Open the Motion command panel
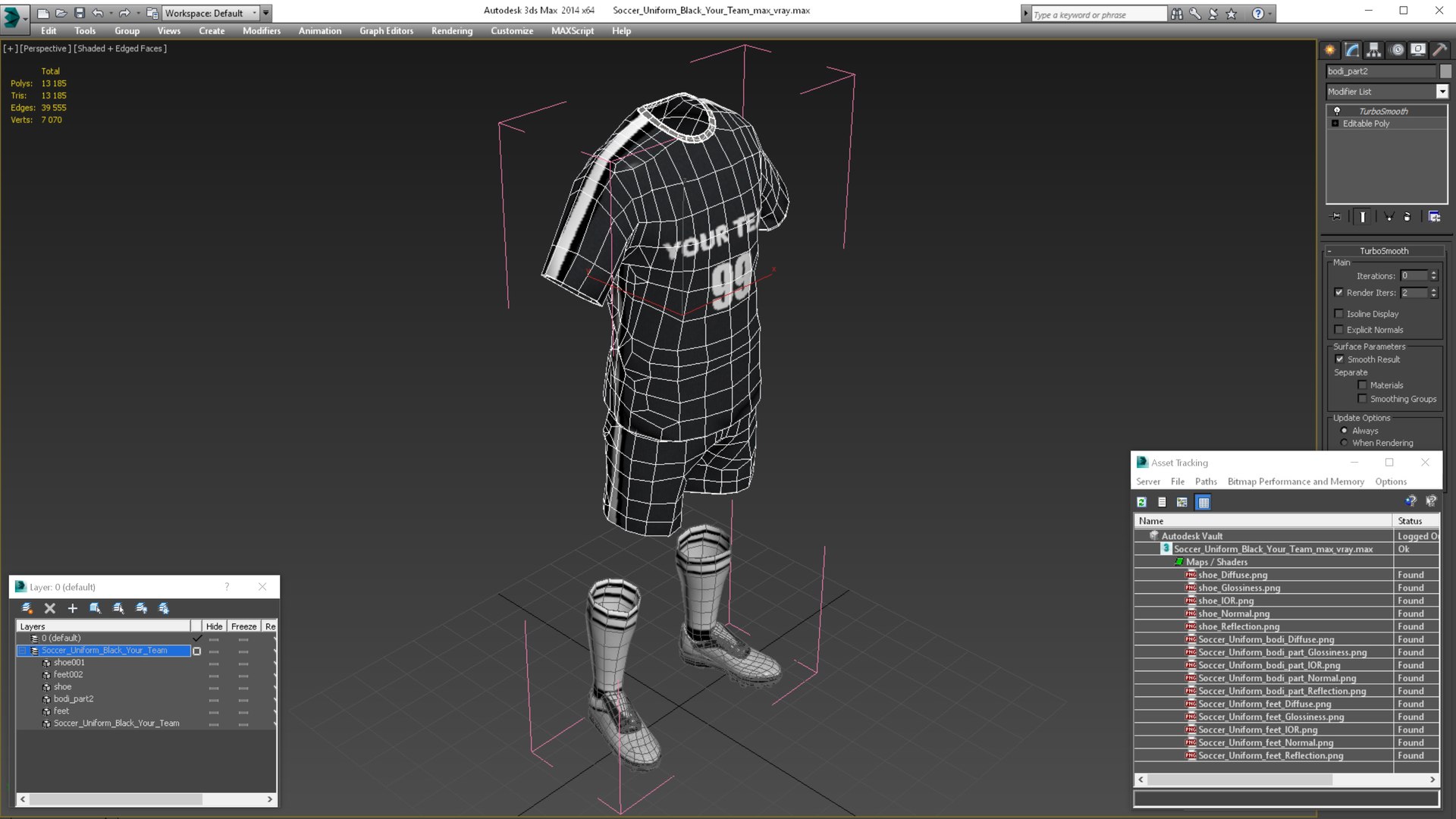1456x819 pixels. pos(1397,50)
